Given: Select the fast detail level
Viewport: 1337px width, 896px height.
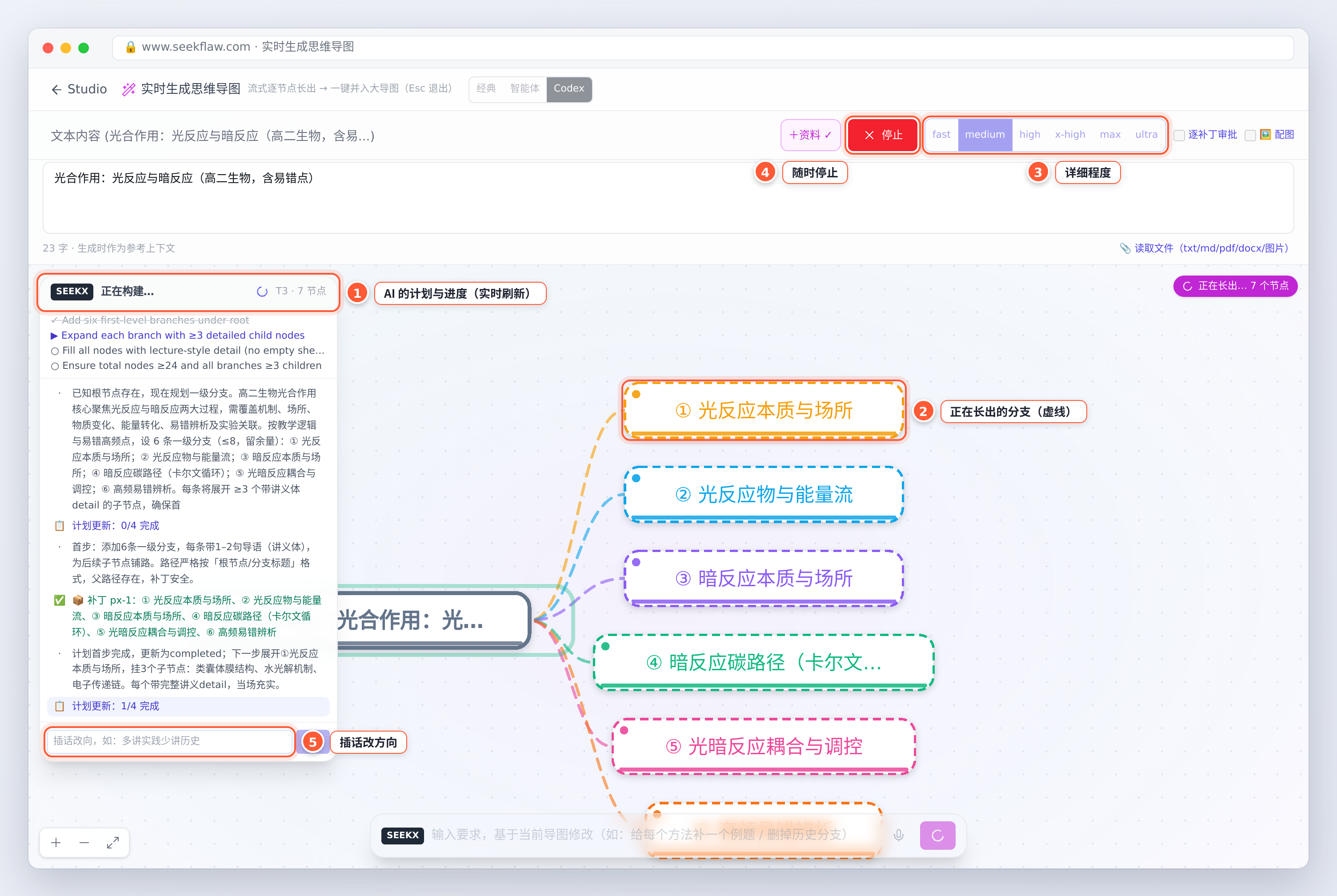Looking at the screenshot, I should [941, 135].
